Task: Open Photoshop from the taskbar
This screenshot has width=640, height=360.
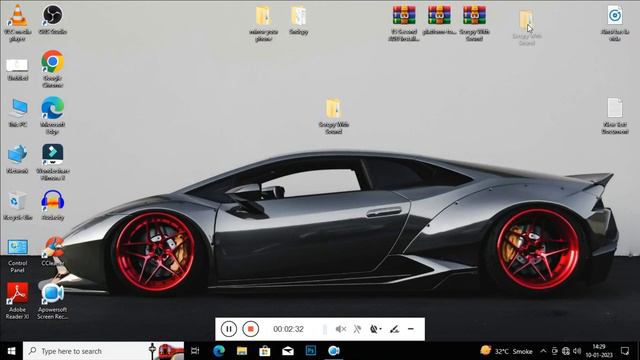Action: tap(311, 351)
